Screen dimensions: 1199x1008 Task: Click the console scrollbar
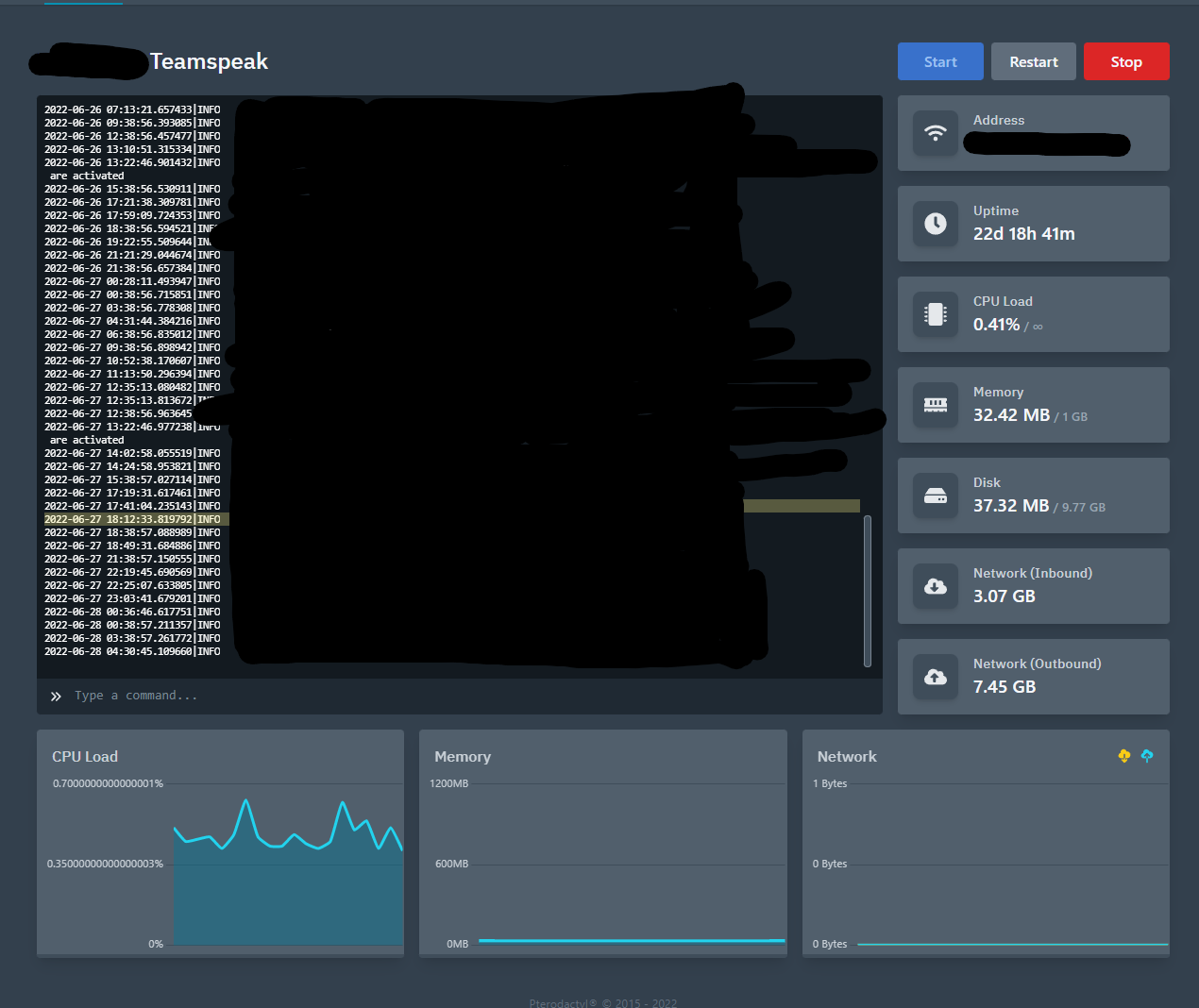coord(868,592)
